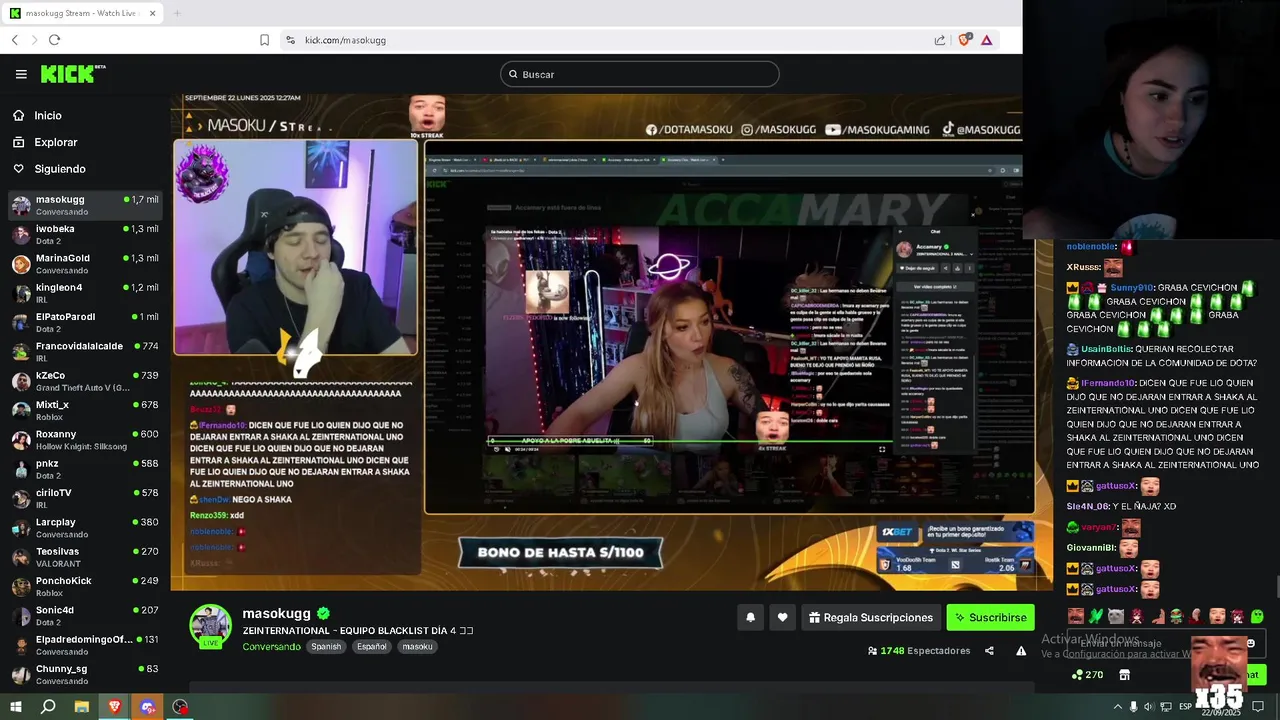Image resolution: width=1280 pixels, height=720 pixels.
Task: Click the green ghost emote in the chat emote row
Action: (x=1257, y=616)
